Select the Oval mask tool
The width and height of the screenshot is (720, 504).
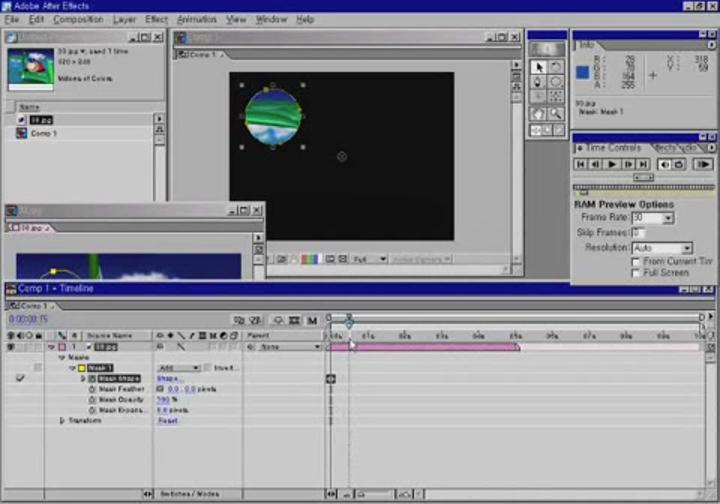[556, 82]
